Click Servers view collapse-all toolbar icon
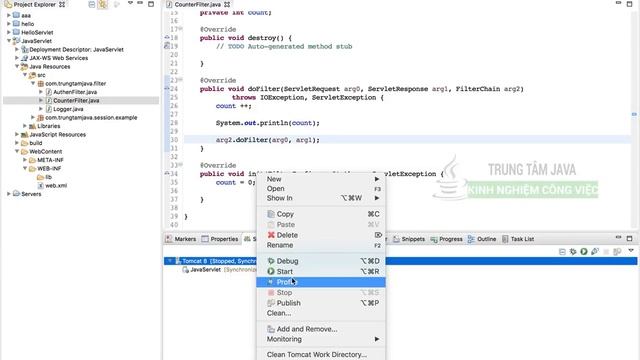This screenshot has width=640, height=360. (562, 251)
